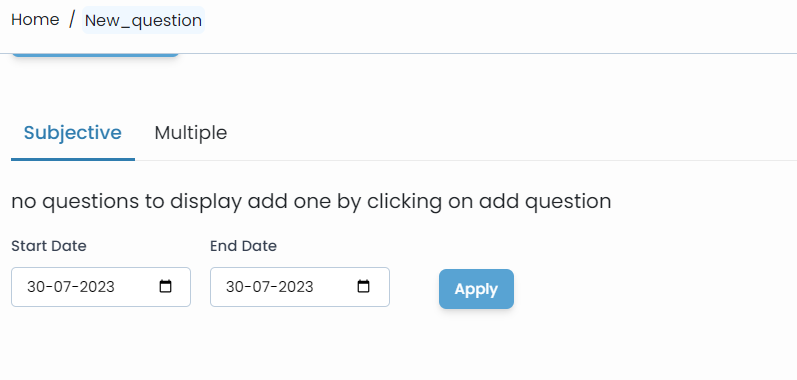Click the New_question breadcrumb item

click(143, 20)
